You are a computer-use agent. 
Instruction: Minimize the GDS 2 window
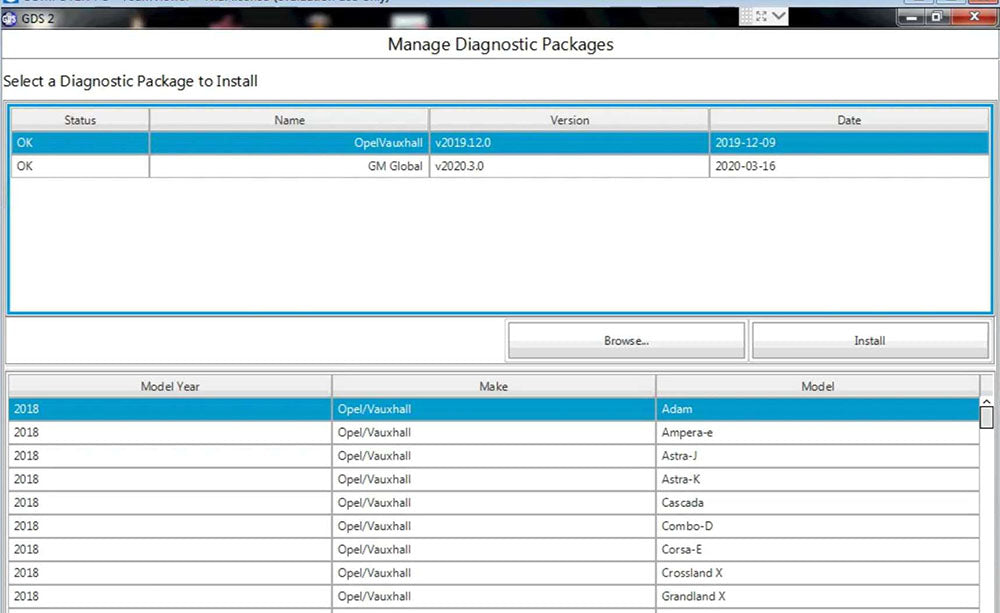click(x=910, y=16)
